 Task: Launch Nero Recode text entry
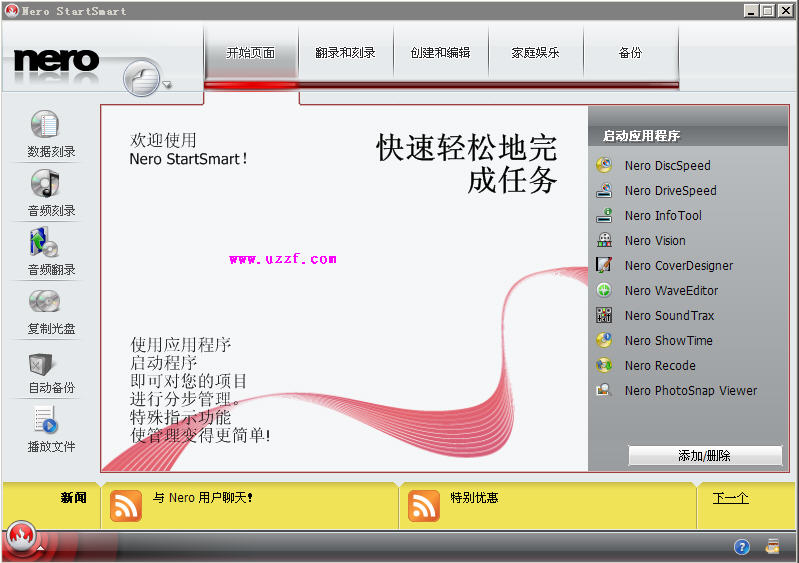[x=660, y=365]
